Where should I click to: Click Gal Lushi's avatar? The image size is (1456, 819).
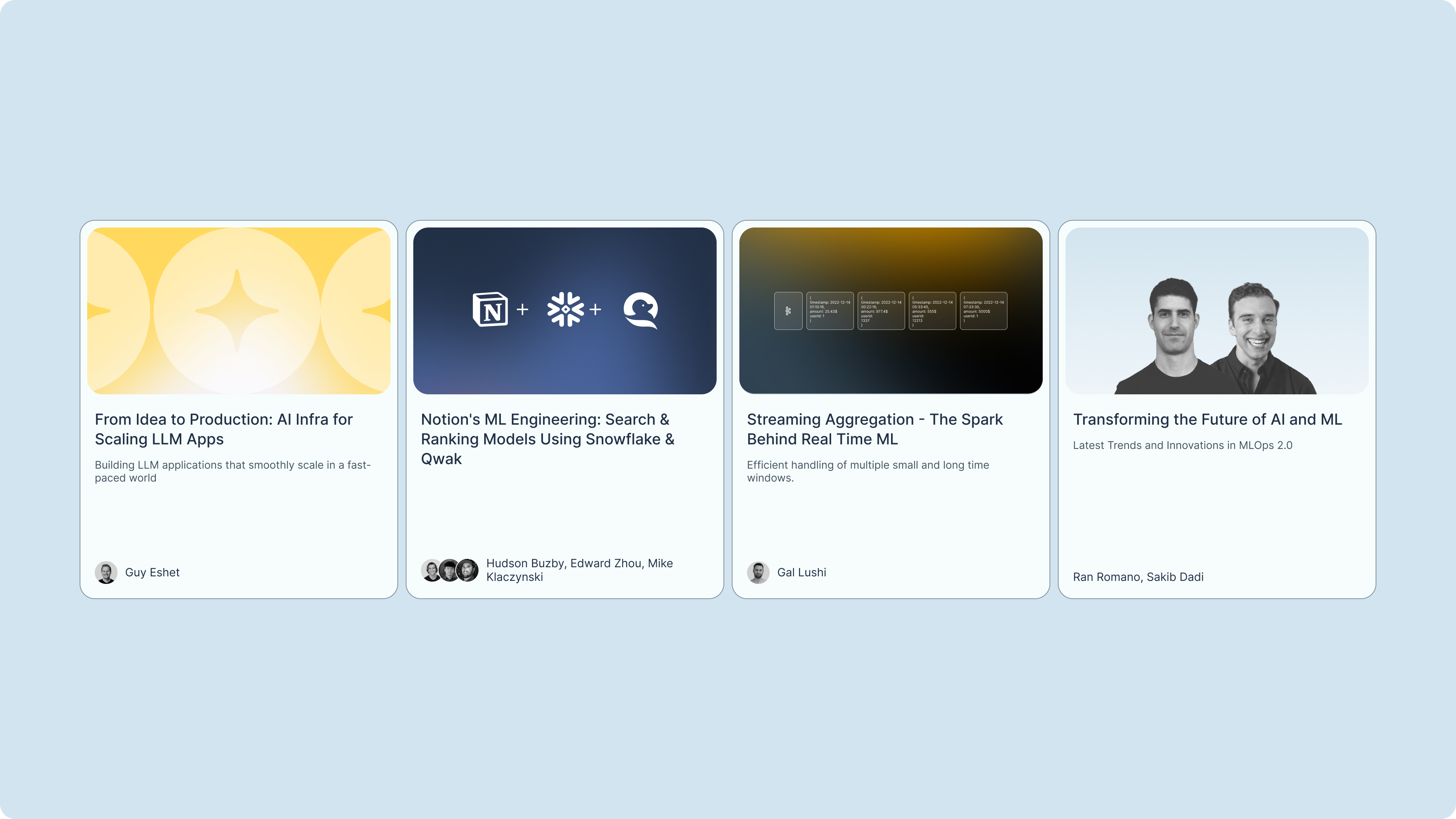[758, 573]
